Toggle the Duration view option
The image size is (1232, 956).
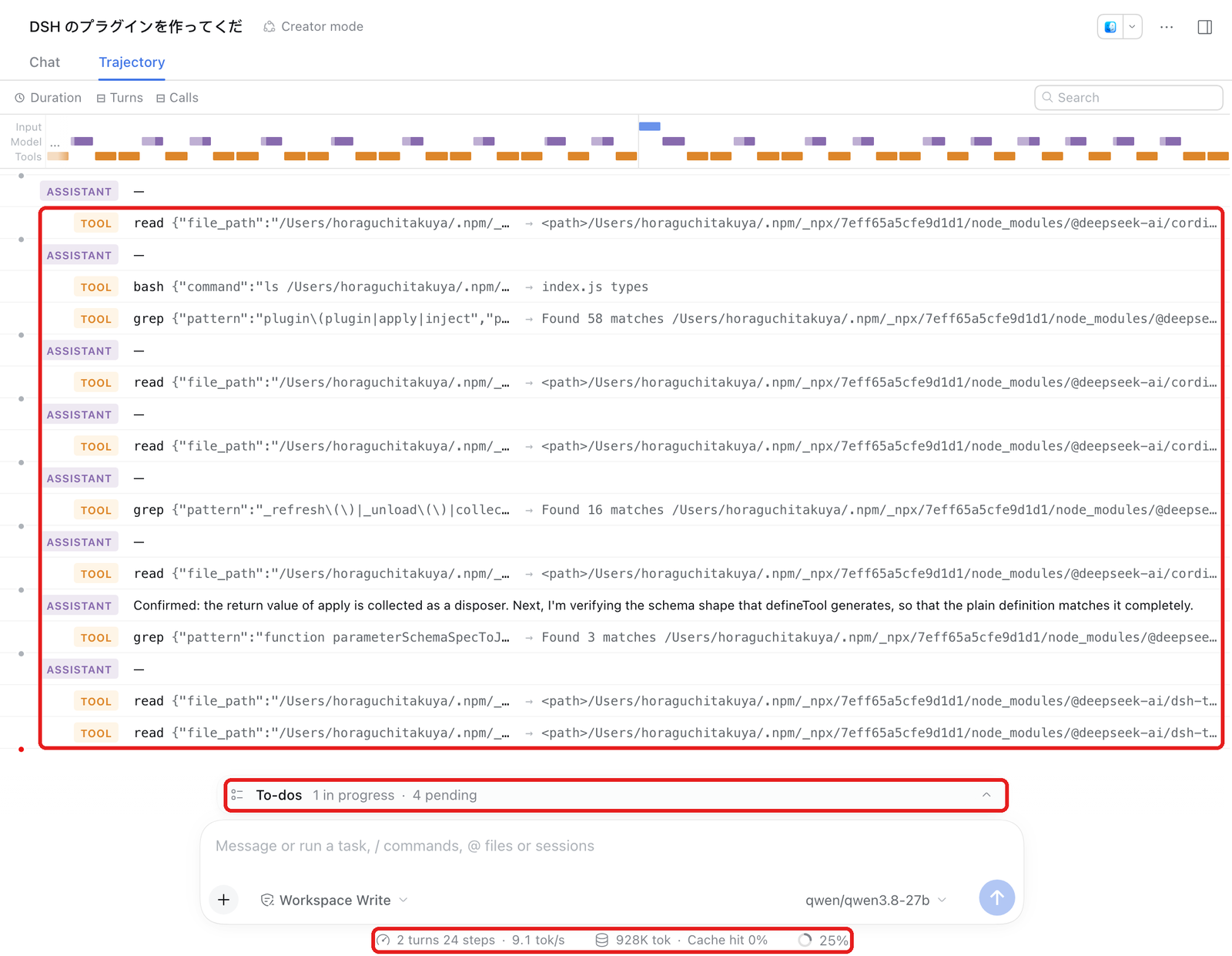tap(48, 98)
